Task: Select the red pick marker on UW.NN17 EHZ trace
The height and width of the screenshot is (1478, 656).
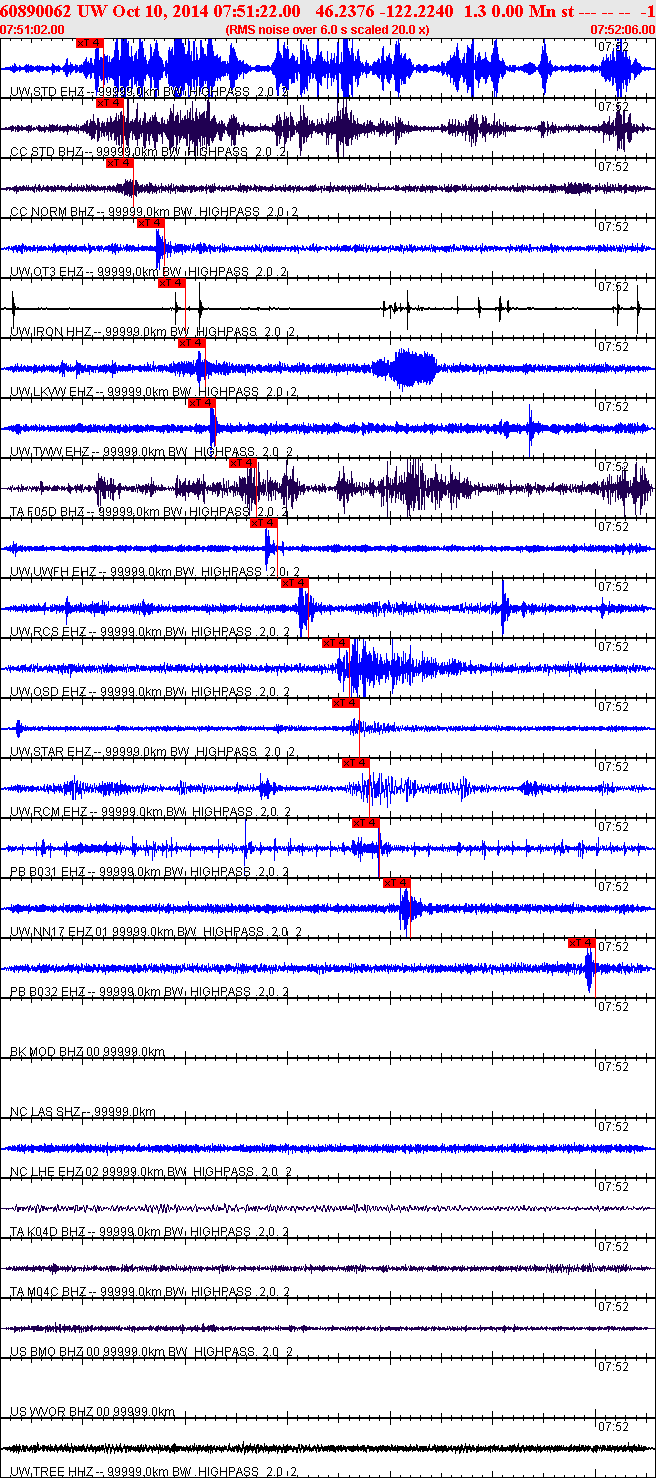Action: [x=397, y=883]
